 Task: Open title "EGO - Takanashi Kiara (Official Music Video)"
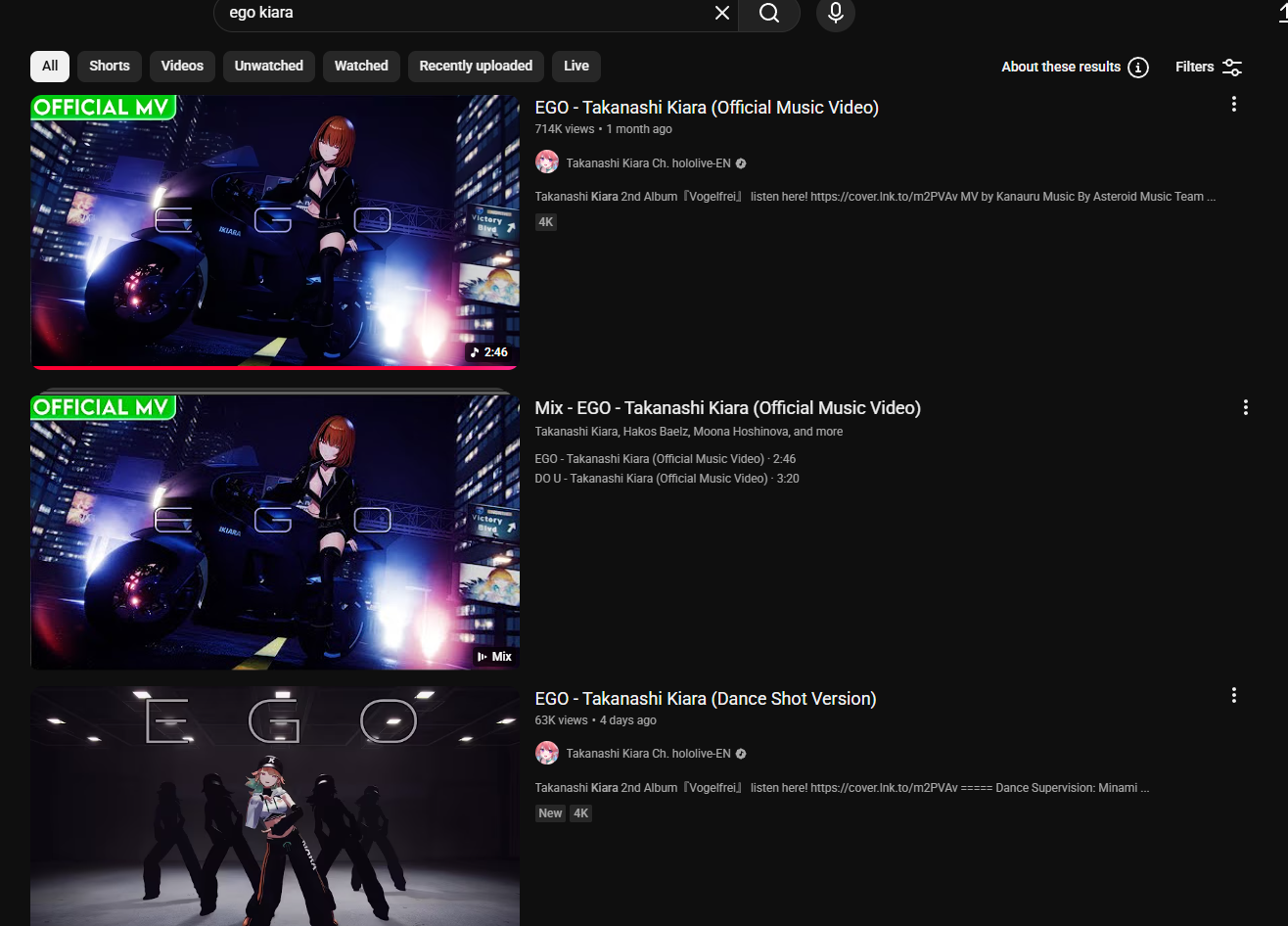(x=707, y=108)
